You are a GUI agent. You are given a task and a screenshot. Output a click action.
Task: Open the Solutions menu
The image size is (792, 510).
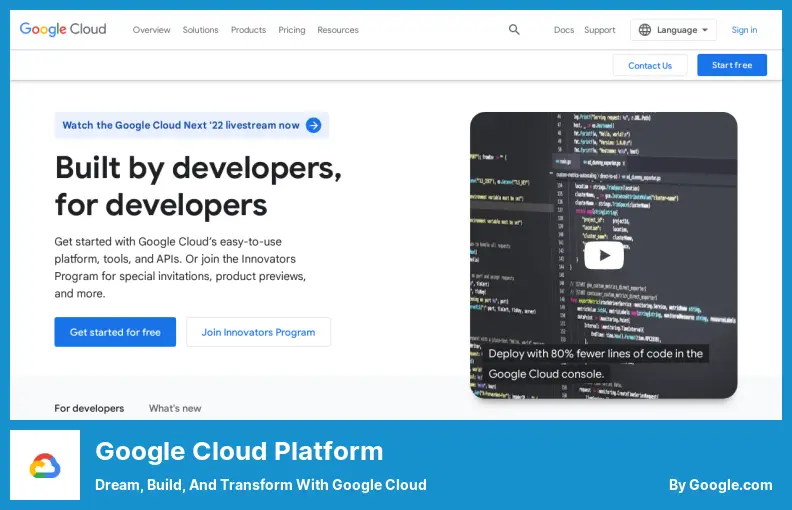(x=201, y=30)
